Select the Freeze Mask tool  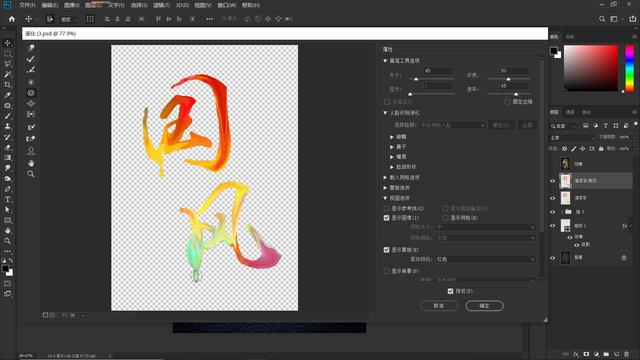tap(31, 127)
